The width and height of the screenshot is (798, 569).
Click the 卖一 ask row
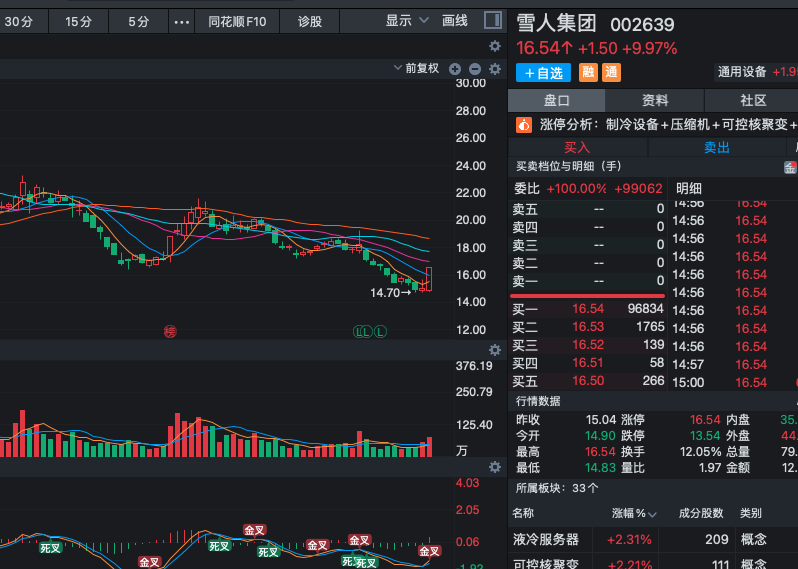point(588,281)
